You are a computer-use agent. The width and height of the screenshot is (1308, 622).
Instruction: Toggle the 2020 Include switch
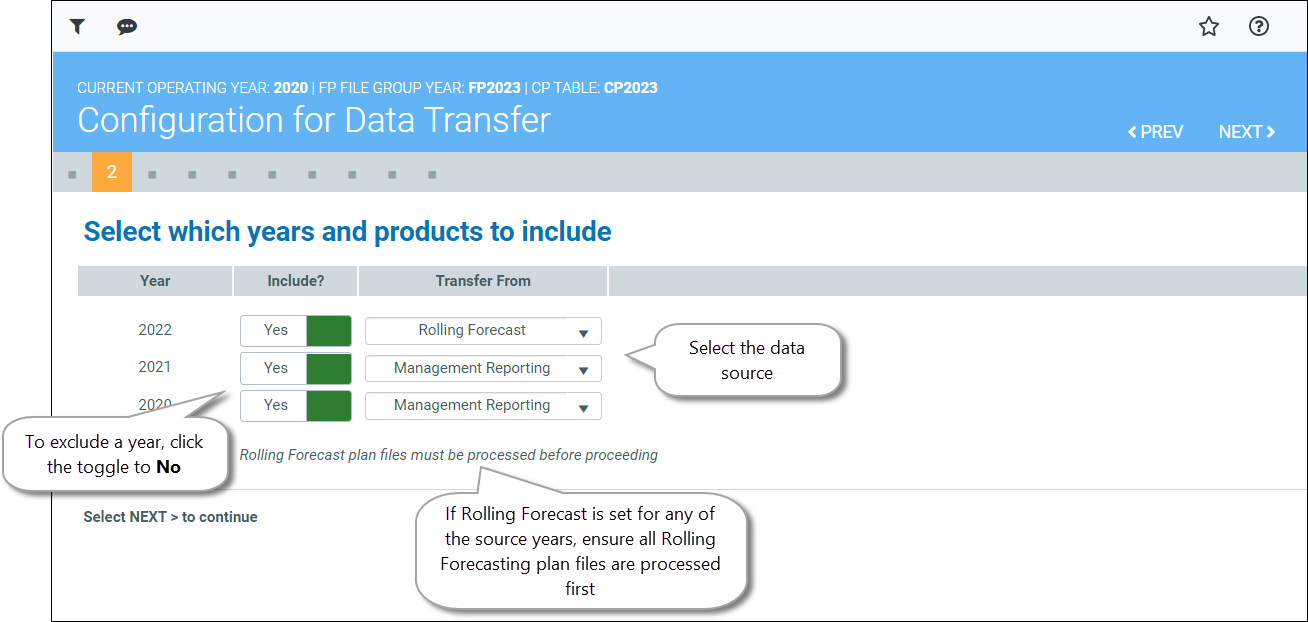pyautogui.click(x=296, y=405)
